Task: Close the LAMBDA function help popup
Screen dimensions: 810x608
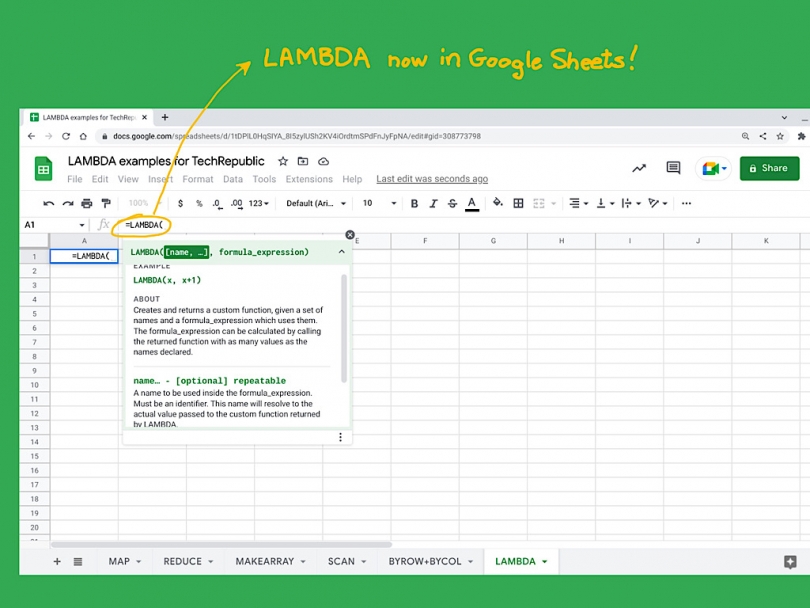Action: click(x=349, y=234)
